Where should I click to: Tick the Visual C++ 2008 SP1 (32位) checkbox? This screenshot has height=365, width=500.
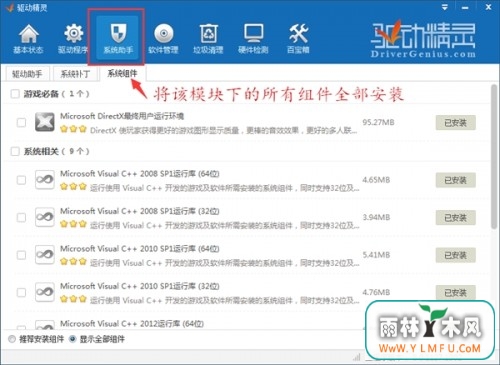(x=21, y=218)
